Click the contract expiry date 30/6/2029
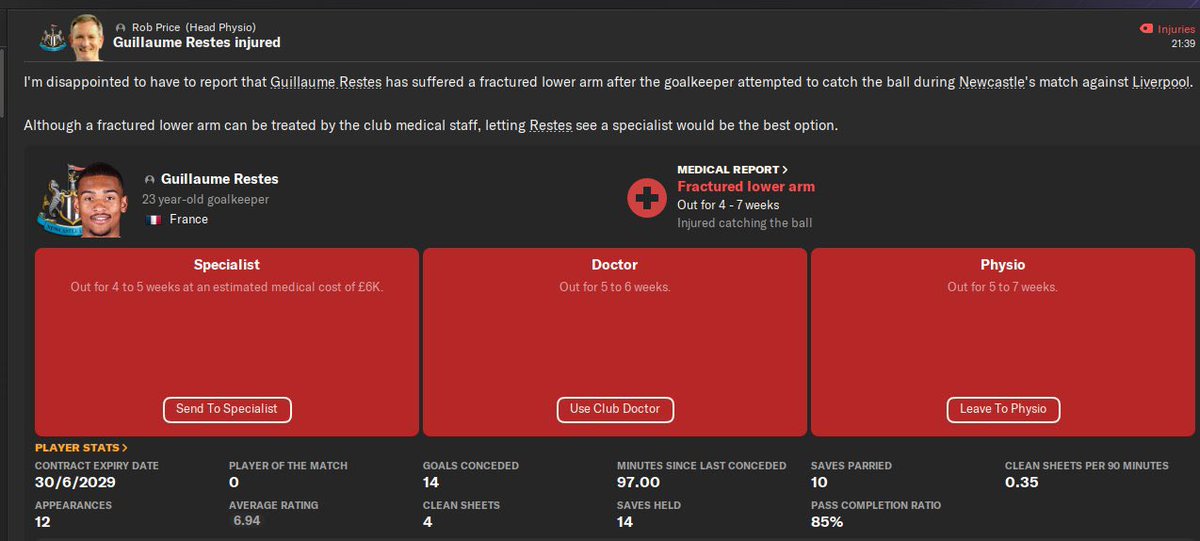Image resolution: width=1200 pixels, height=541 pixels. [74, 482]
